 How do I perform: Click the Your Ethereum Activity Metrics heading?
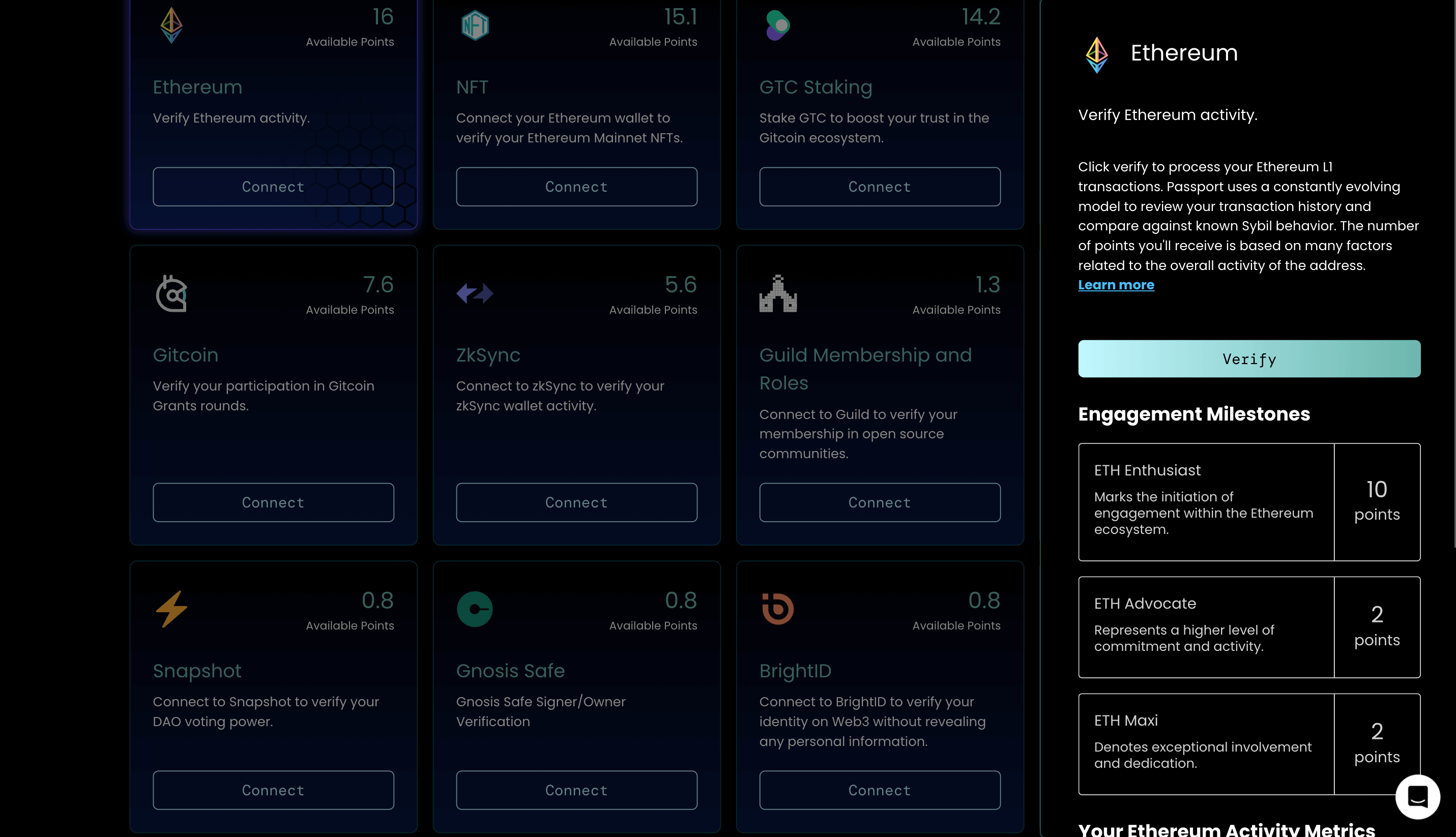(1227, 829)
